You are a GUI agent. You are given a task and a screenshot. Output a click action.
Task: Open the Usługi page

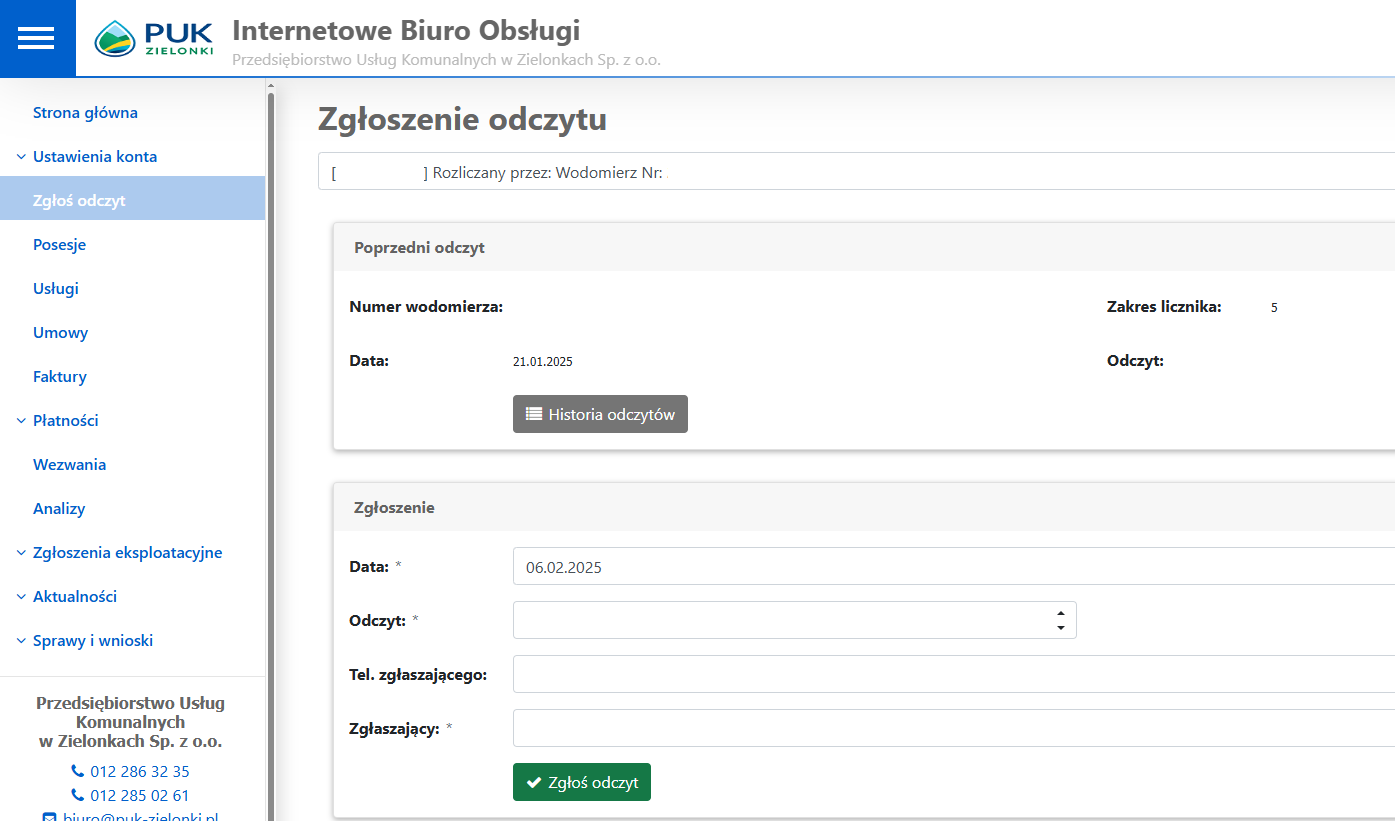[x=56, y=288]
